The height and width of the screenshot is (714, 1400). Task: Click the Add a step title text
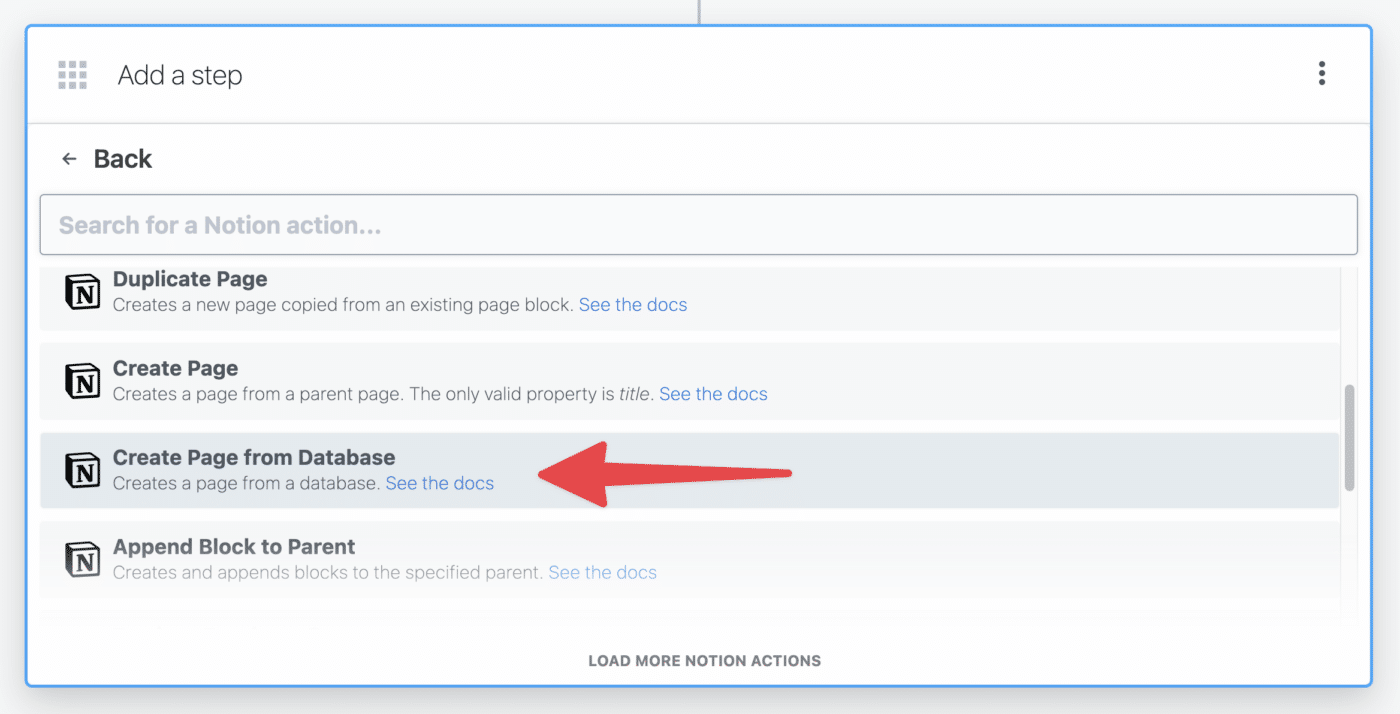(x=180, y=76)
